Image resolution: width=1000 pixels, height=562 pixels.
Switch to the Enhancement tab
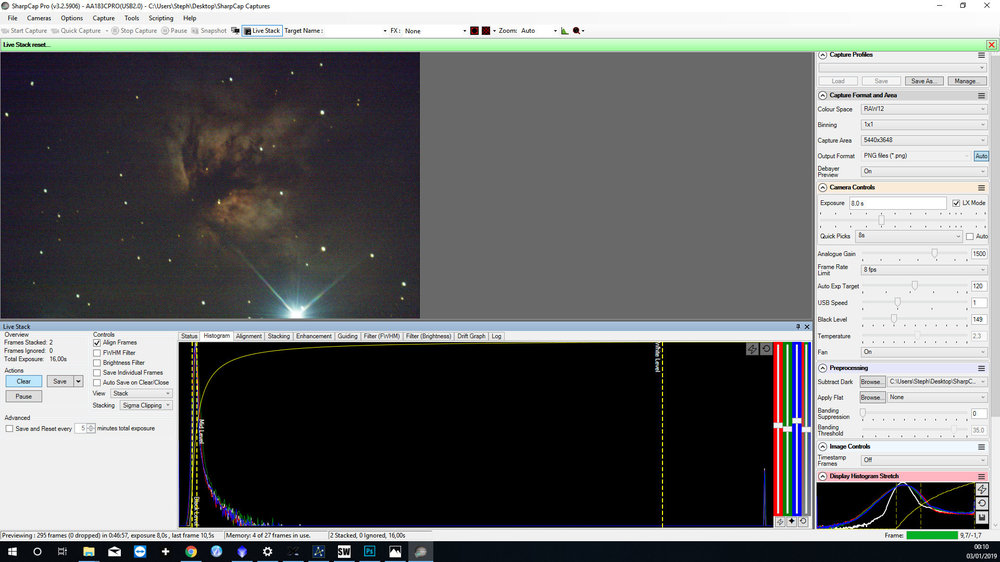coord(314,336)
